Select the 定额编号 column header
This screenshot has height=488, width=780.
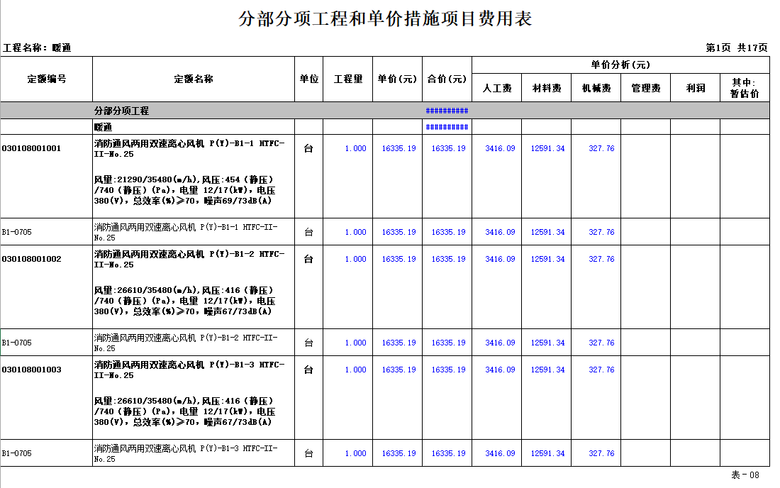(x=46, y=78)
